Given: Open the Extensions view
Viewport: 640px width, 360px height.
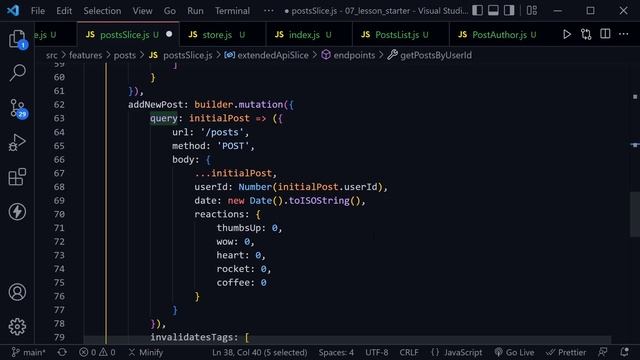Looking at the screenshot, I should click(x=17, y=177).
